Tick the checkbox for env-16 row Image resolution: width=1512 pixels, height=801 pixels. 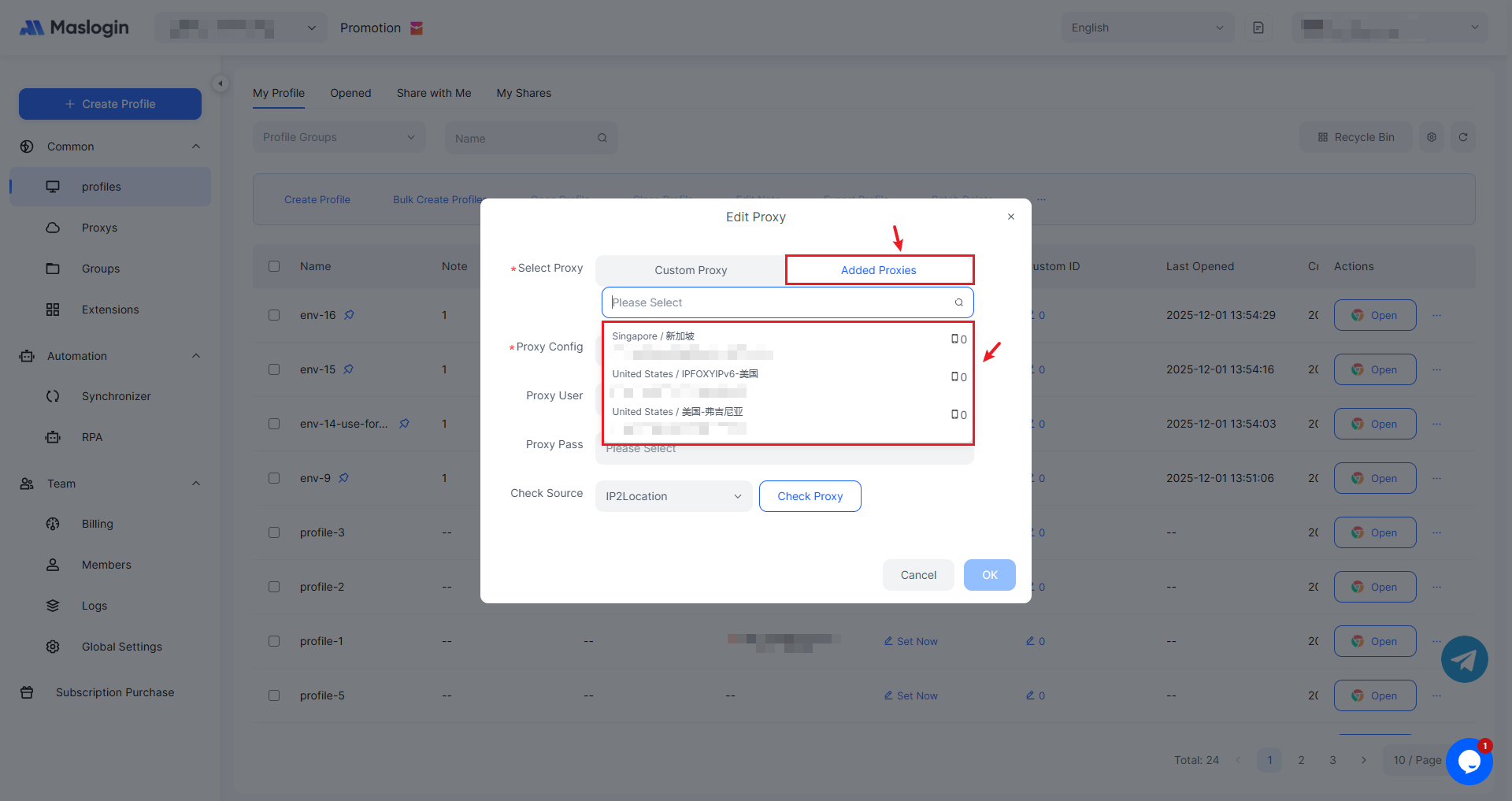tap(274, 315)
